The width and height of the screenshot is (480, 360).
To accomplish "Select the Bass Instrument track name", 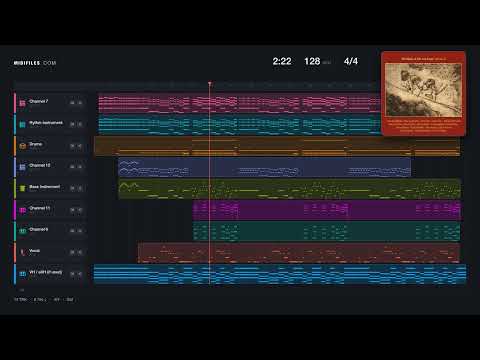I will [x=45, y=187].
